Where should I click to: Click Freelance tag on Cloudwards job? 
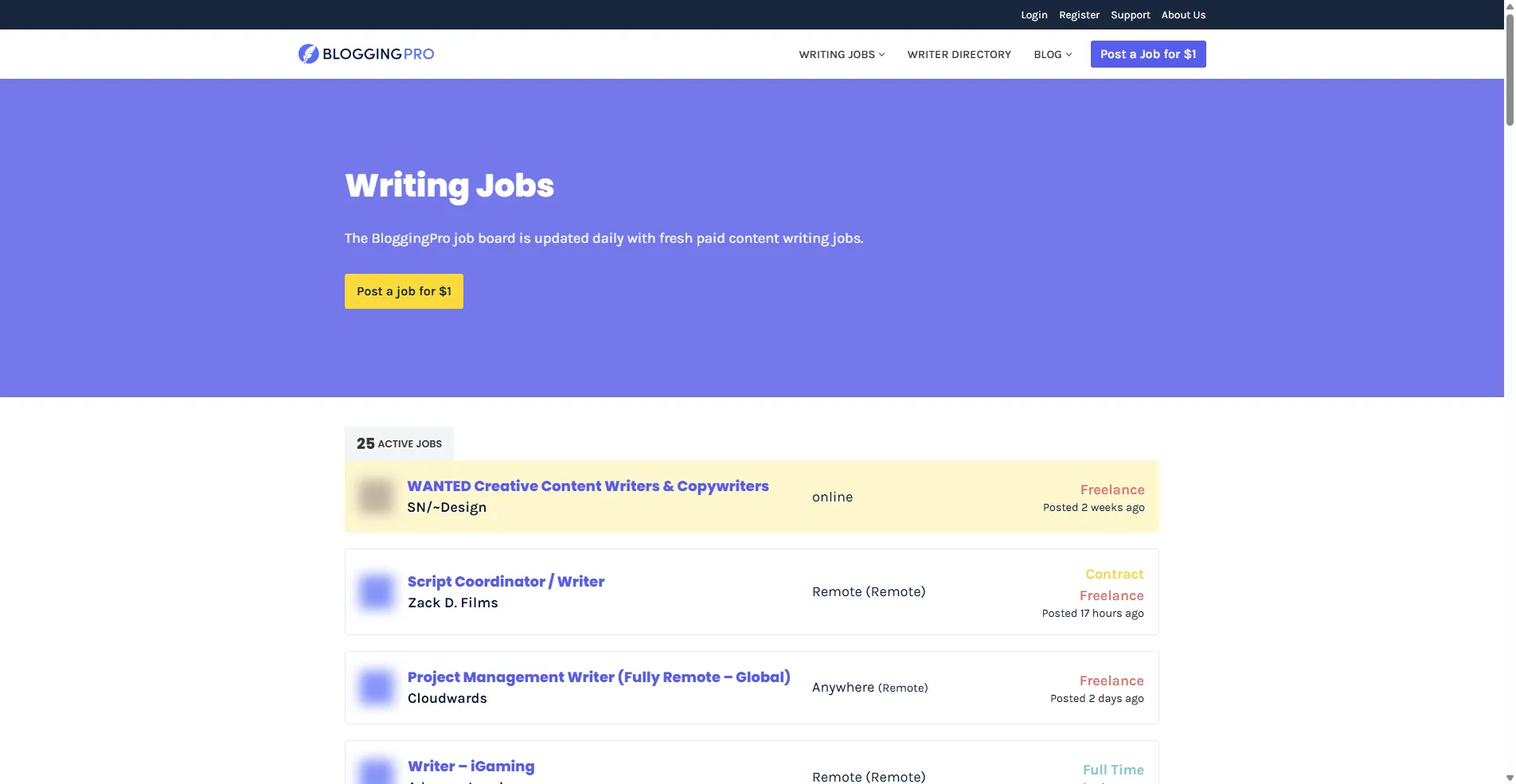click(x=1112, y=681)
